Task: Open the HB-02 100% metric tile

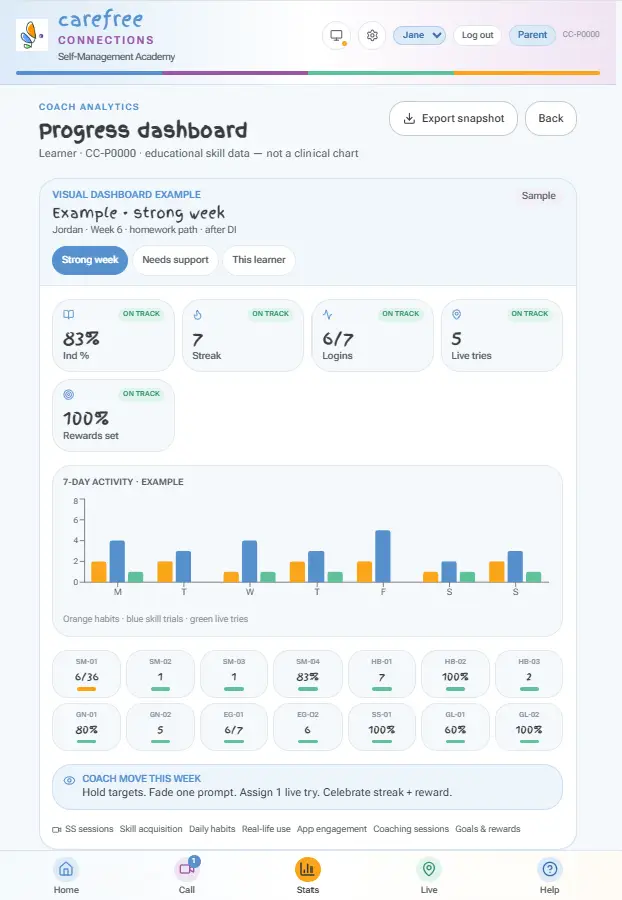Action: tap(455, 674)
